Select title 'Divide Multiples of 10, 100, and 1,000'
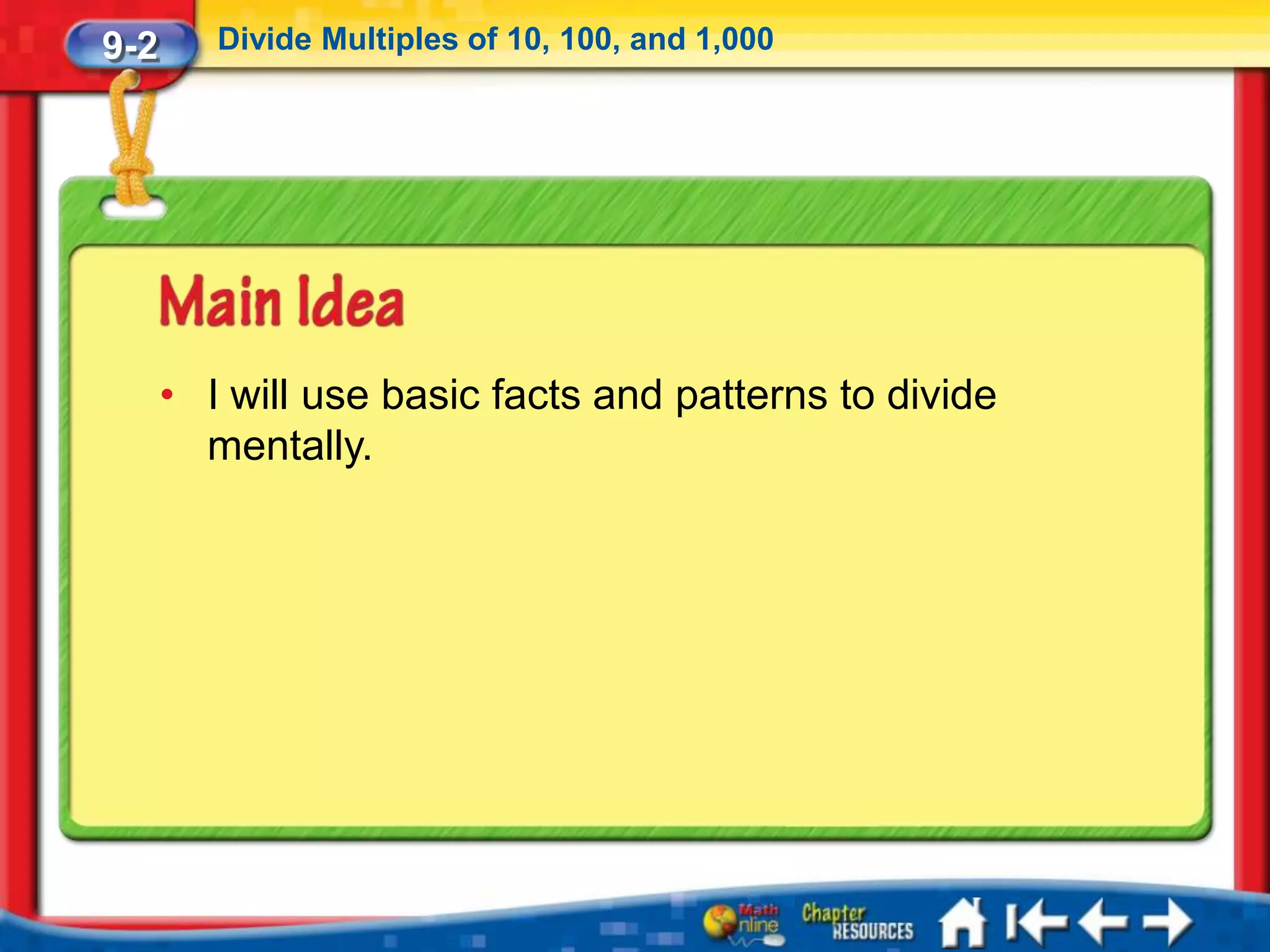Screen dimensions: 1270x952 click(495, 40)
